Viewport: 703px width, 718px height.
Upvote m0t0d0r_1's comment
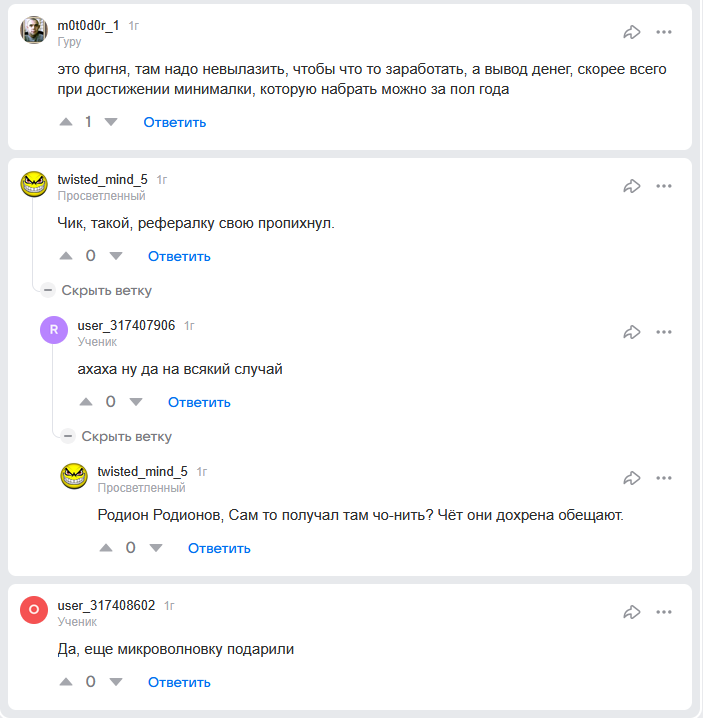[x=67, y=122]
